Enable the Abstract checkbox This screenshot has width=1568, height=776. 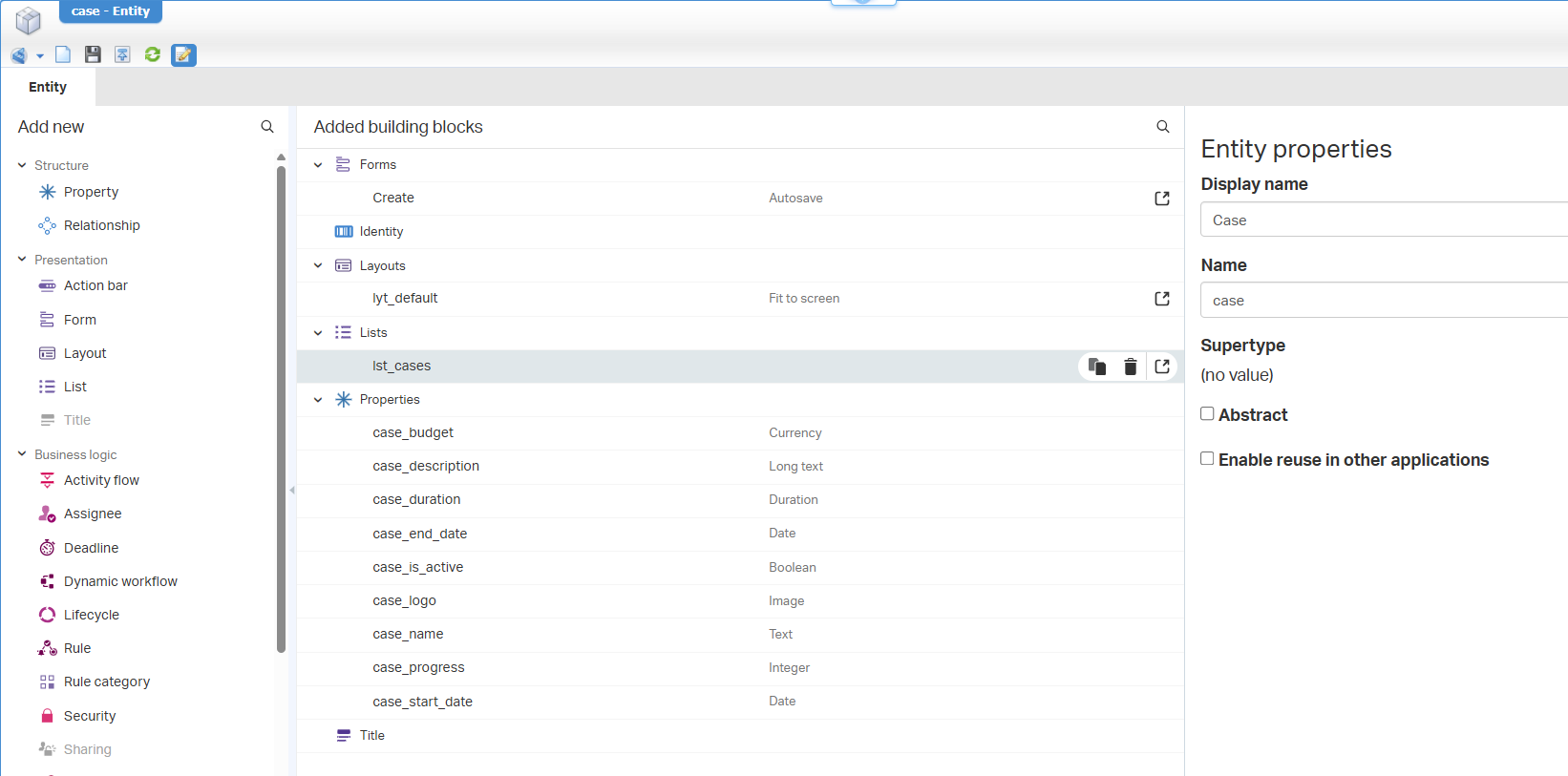tap(1207, 413)
